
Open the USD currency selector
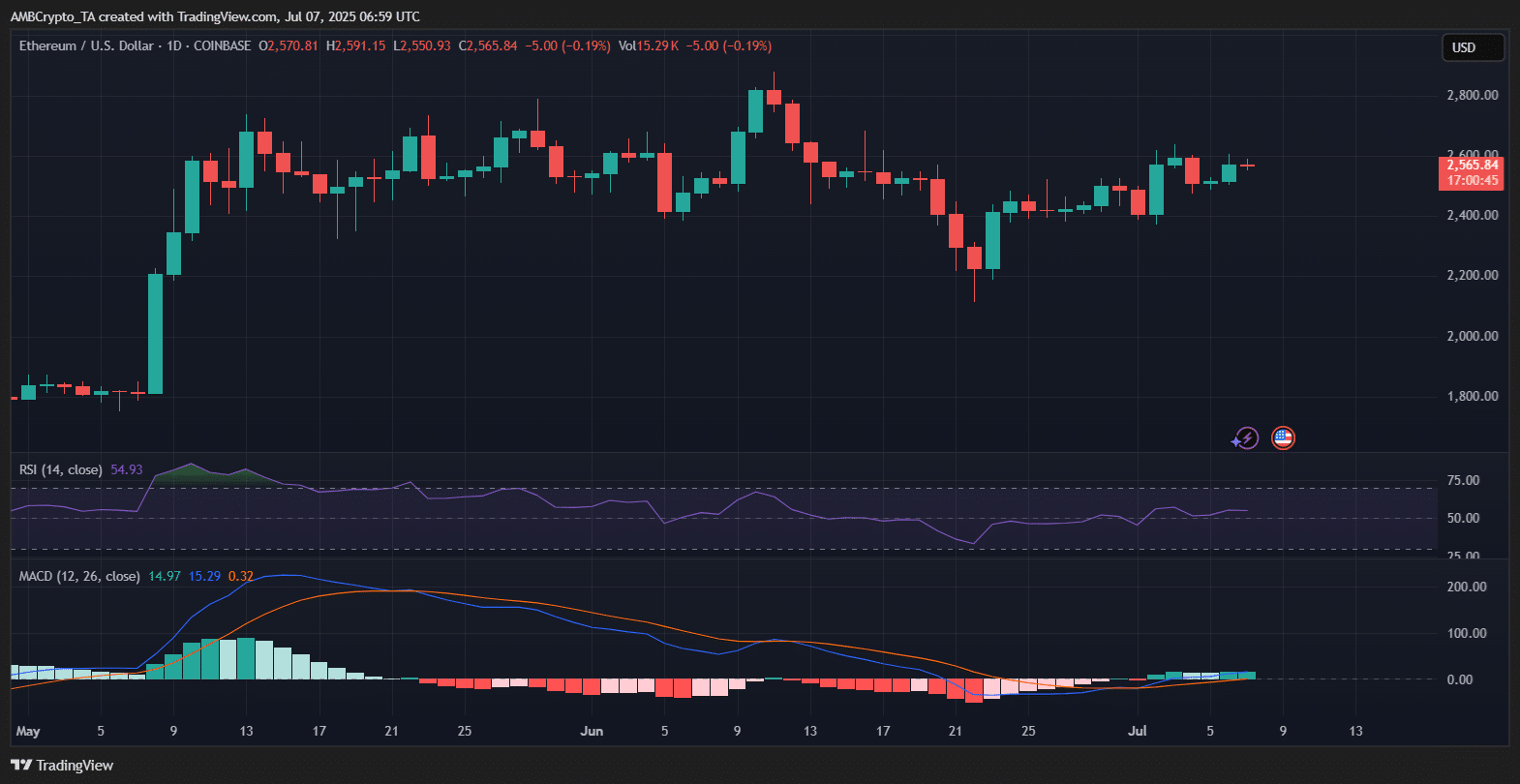pyautogui.click(x=1473, y=47)
